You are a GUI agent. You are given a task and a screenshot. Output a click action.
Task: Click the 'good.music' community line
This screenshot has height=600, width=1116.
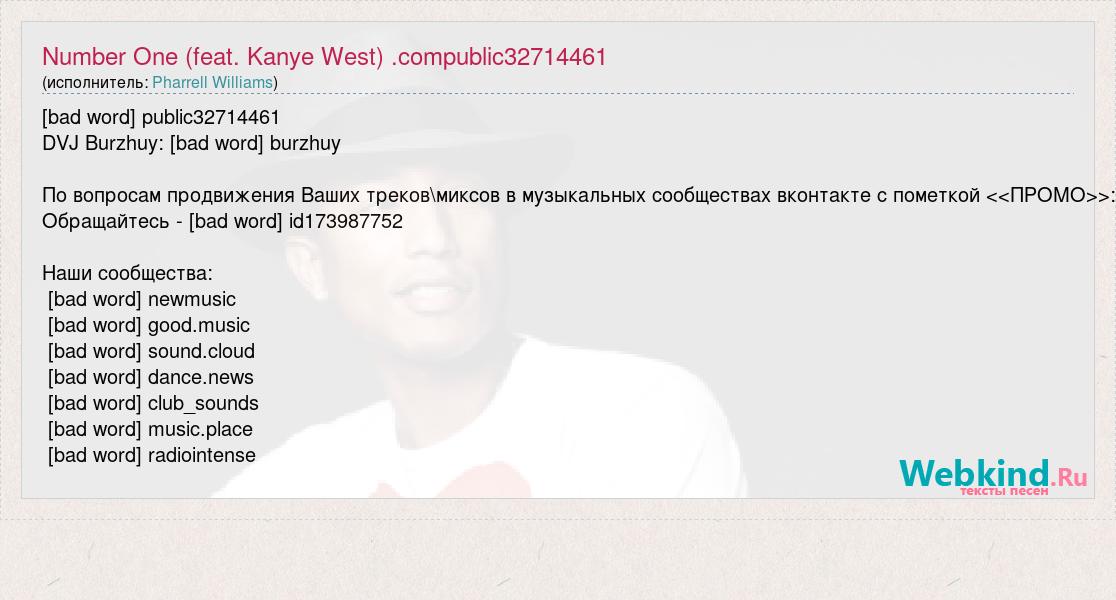click(149, 325)
